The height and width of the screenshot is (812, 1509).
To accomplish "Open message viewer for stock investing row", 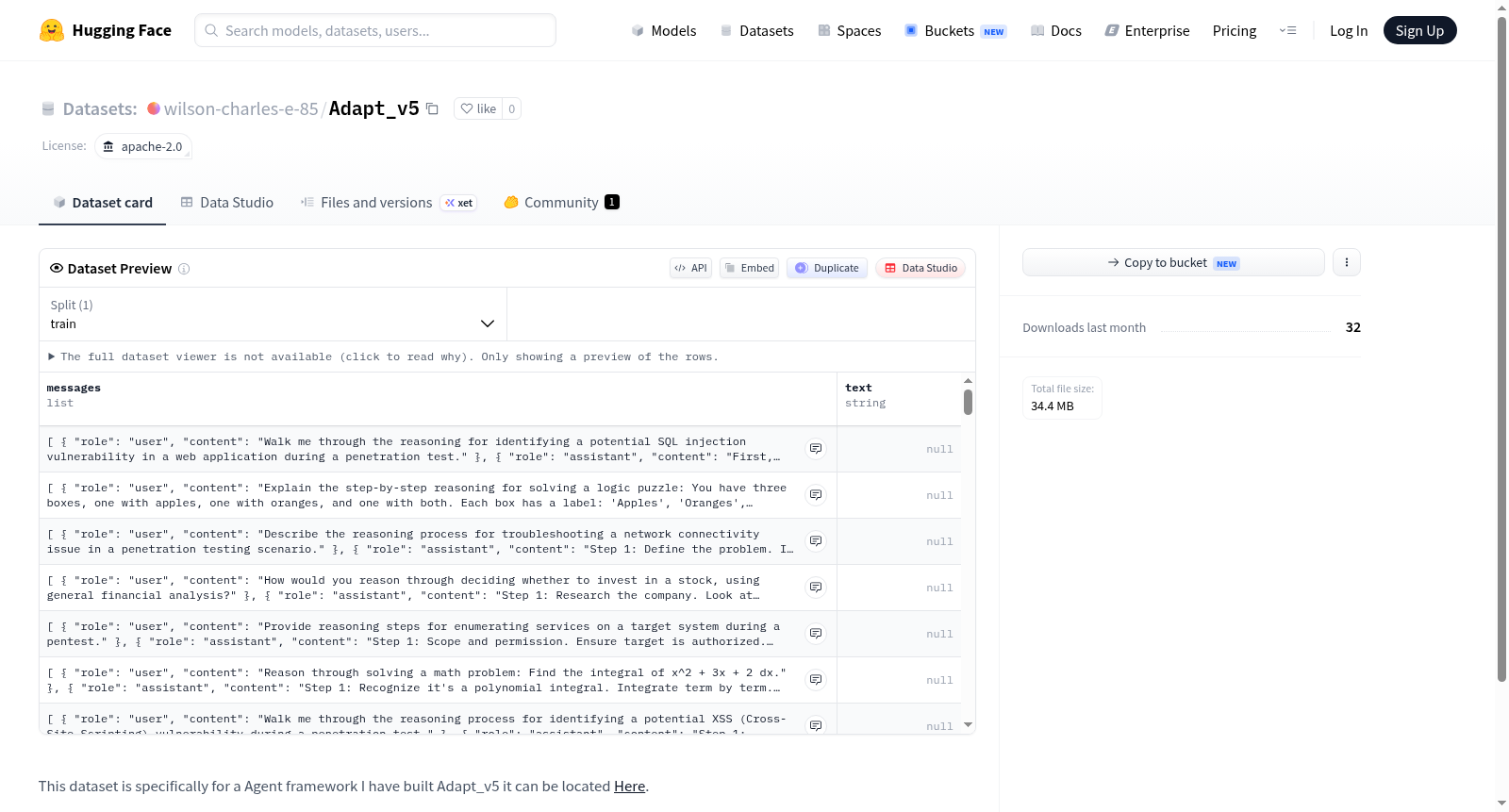I will 816,588.
